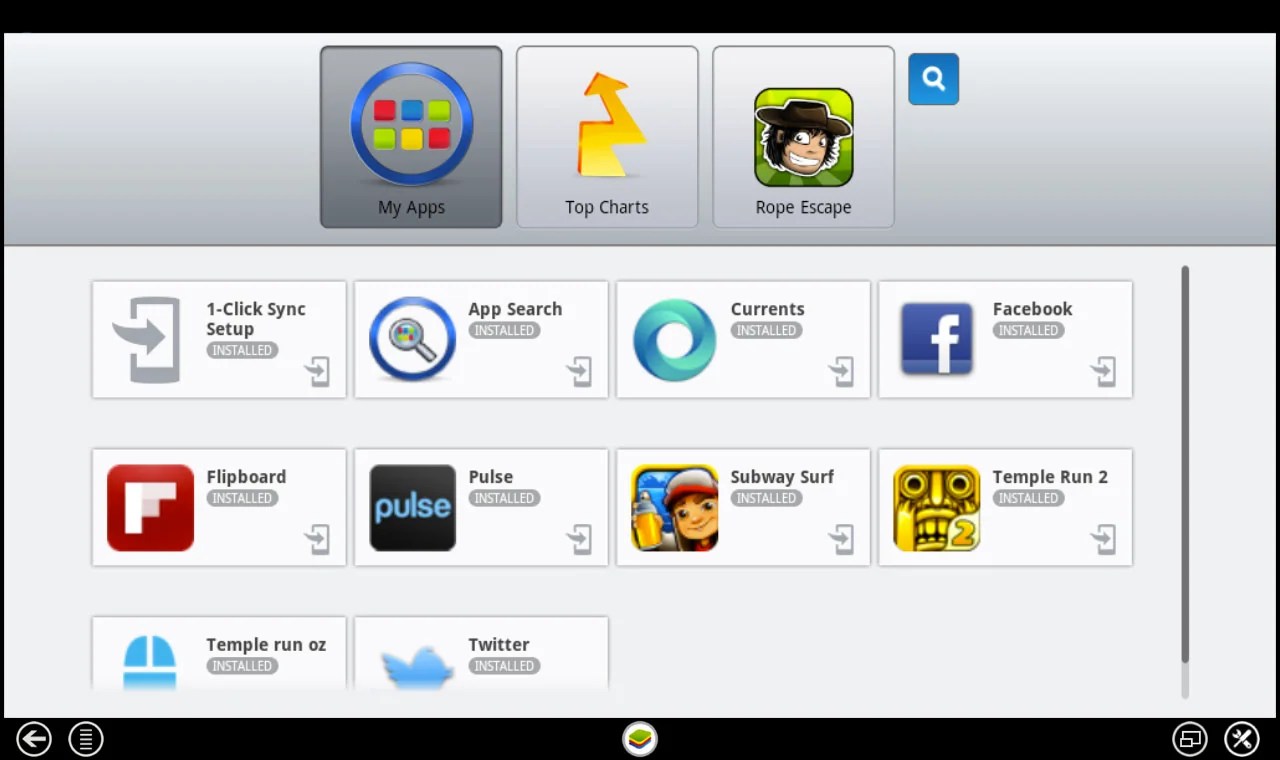Viewport: 1280px width, 760px height.
Task: Open the Pulse app icon
Action: (412, 507)
